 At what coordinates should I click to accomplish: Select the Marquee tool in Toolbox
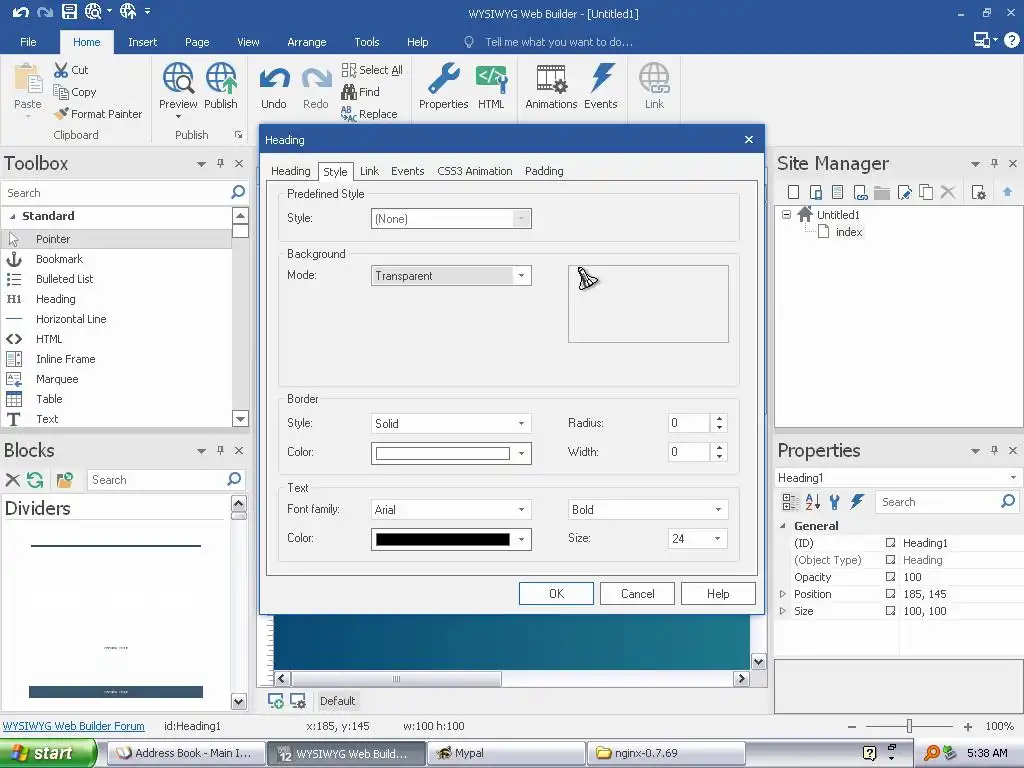point(116,379)
